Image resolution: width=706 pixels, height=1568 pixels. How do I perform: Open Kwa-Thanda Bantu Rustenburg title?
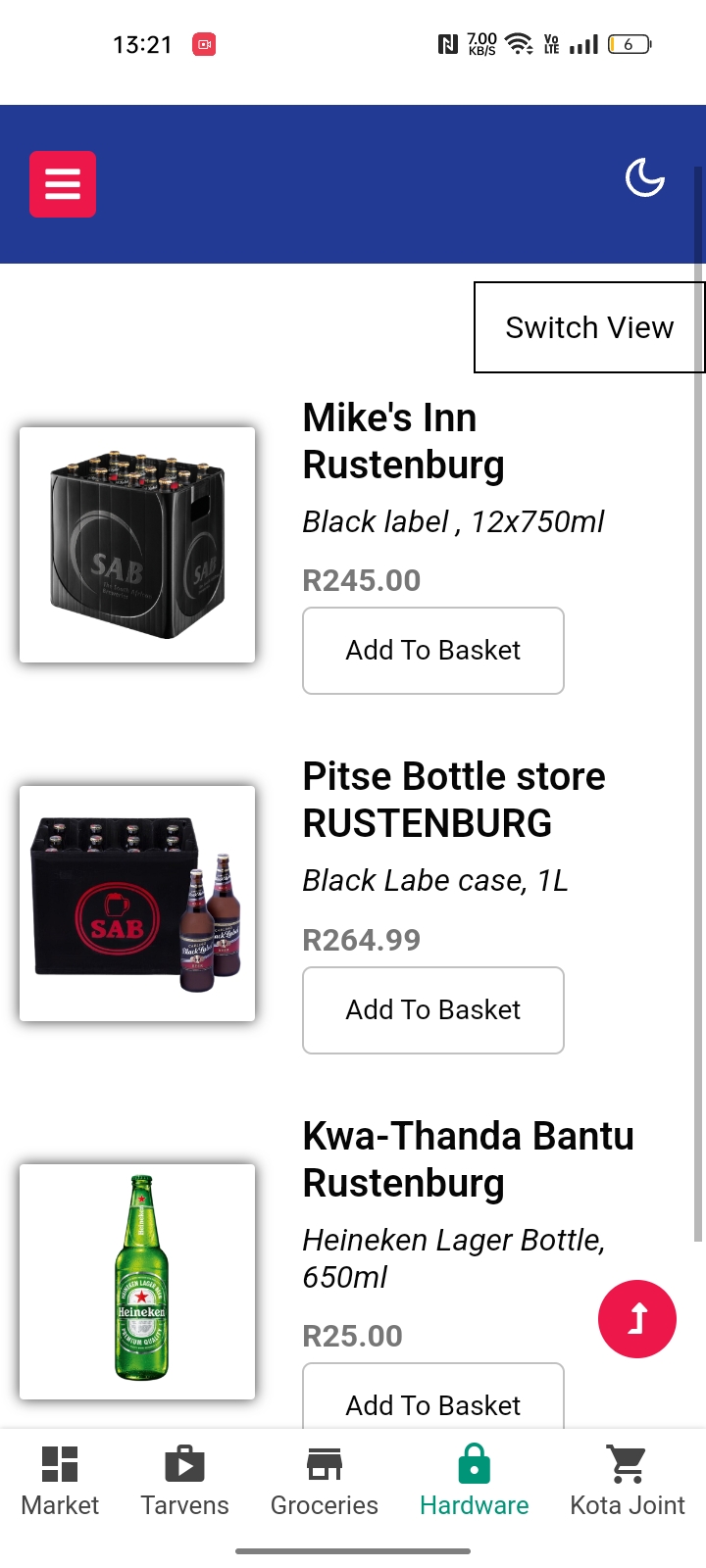point(468,1159)
